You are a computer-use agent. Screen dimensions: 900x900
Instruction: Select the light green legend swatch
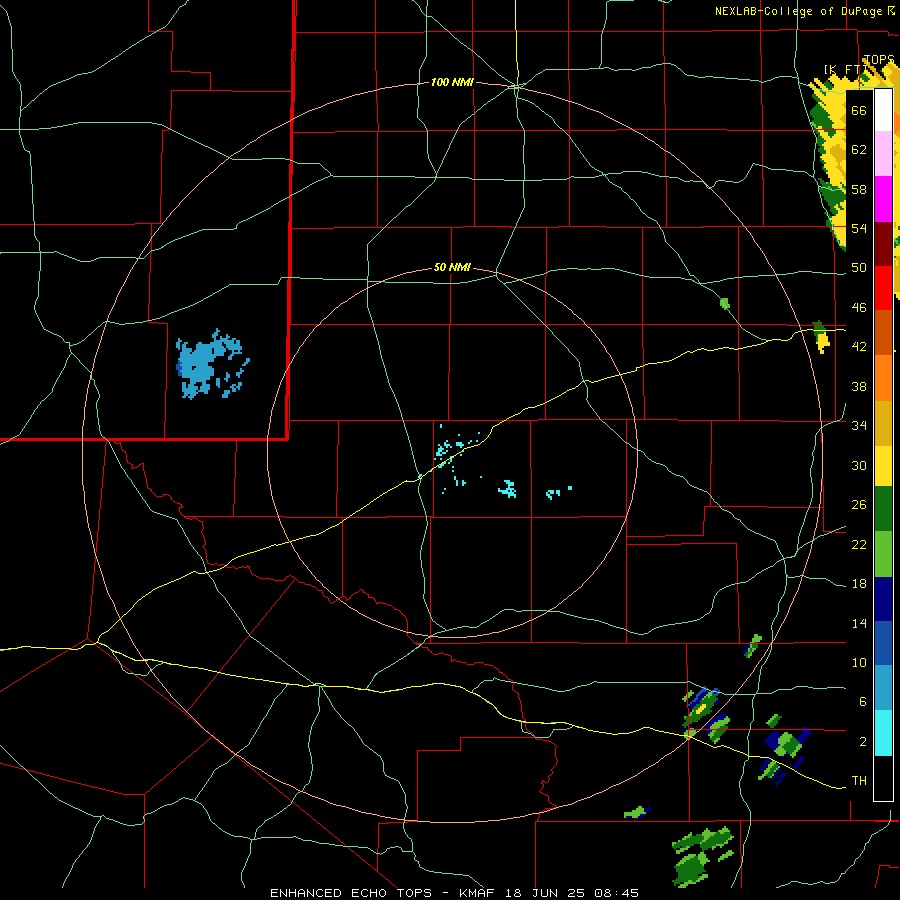click(x=883, y=554)
